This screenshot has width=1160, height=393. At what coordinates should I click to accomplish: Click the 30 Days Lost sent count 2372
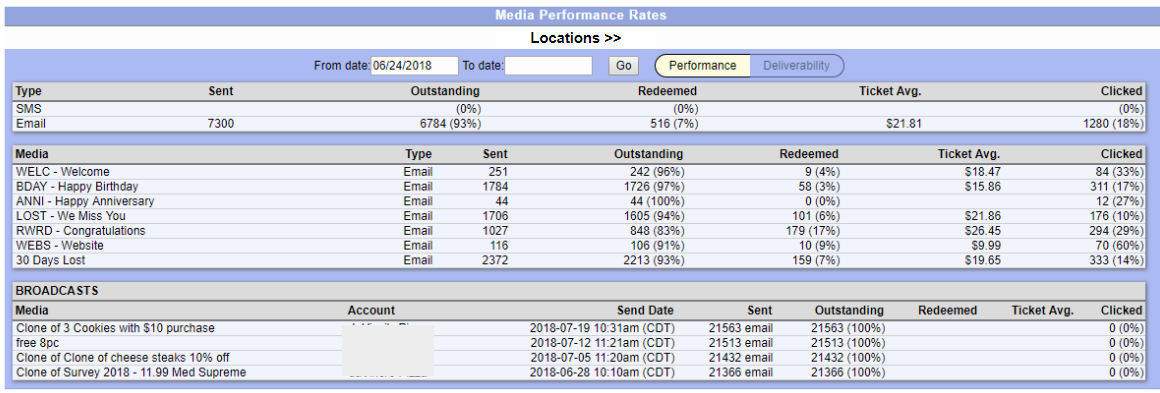[x=495, y=261]
